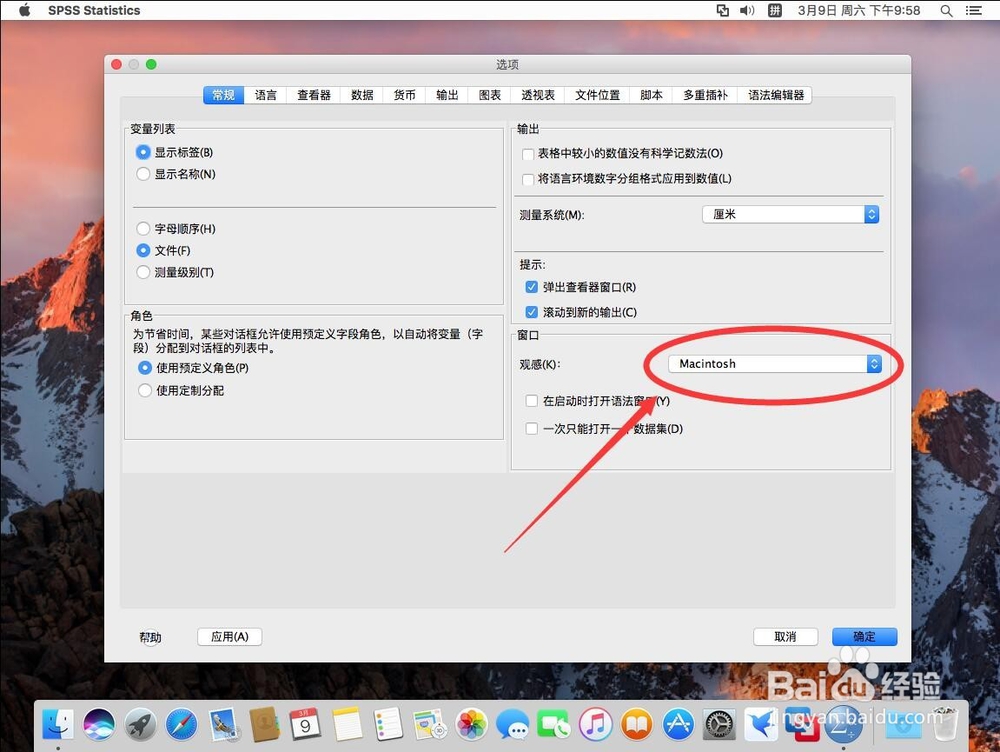This screenshot has width=1000, height=752.
Task: Click 确定 confirm button
Action: point(864,637)
